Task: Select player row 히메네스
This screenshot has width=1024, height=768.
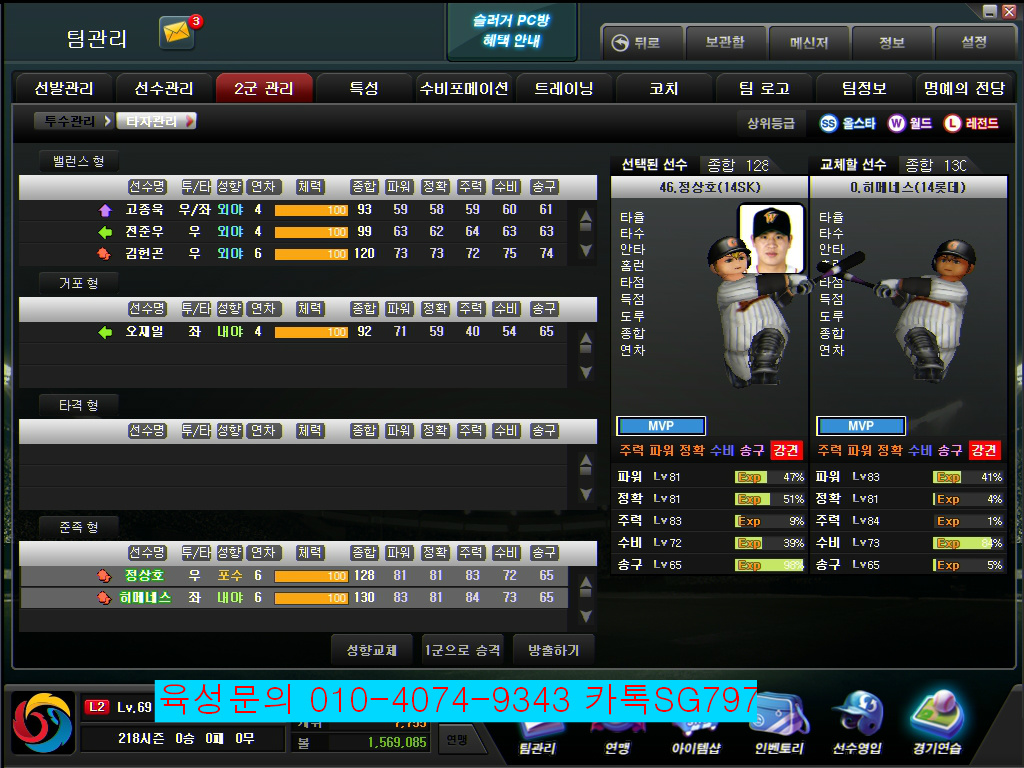Action: coord(294,598)
